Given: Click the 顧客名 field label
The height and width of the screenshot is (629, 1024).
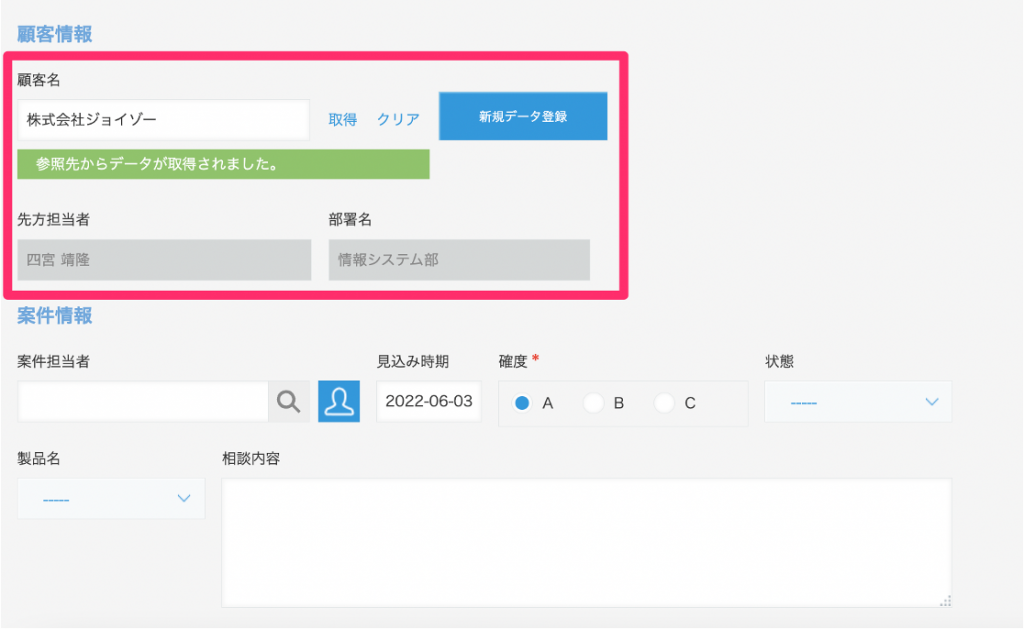Looking at the screenshot, I should click(x=39, y=80).
